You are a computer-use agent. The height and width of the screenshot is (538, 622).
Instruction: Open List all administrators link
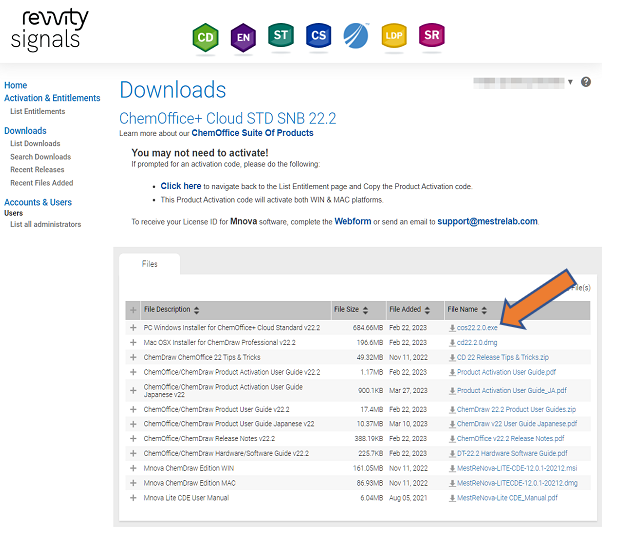coord(46,225)
